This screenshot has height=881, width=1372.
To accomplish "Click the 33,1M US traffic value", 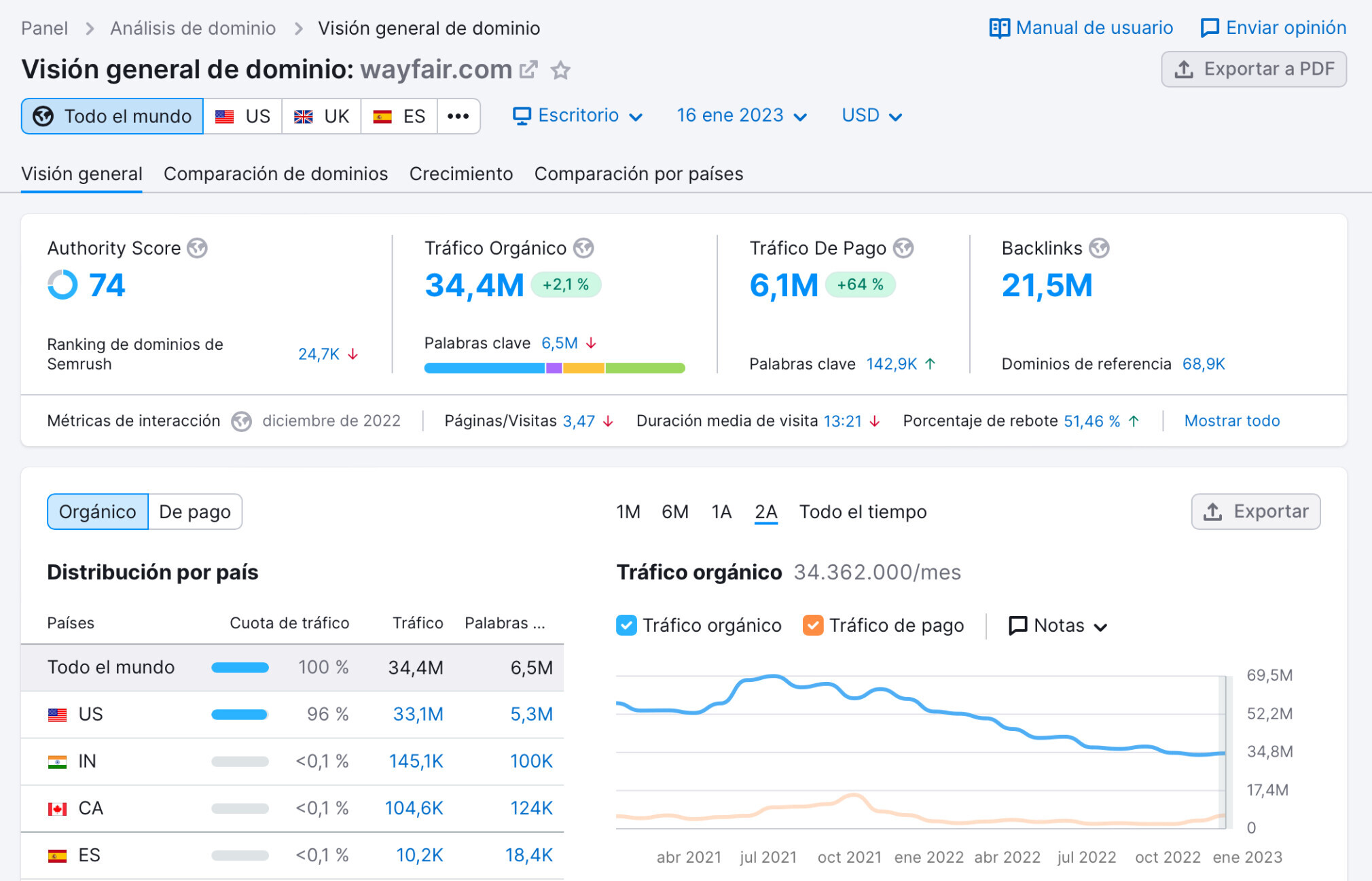I will point(418,715).
